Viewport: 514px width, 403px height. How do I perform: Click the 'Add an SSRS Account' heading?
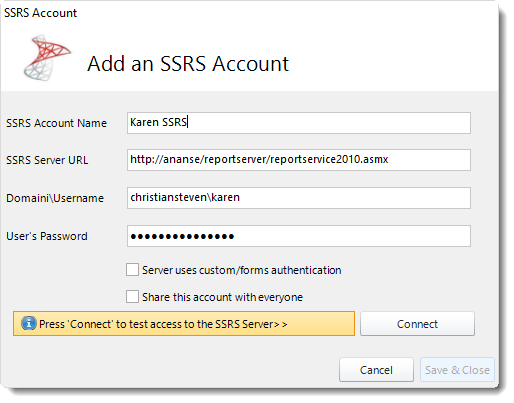click(x=188, y=63)
